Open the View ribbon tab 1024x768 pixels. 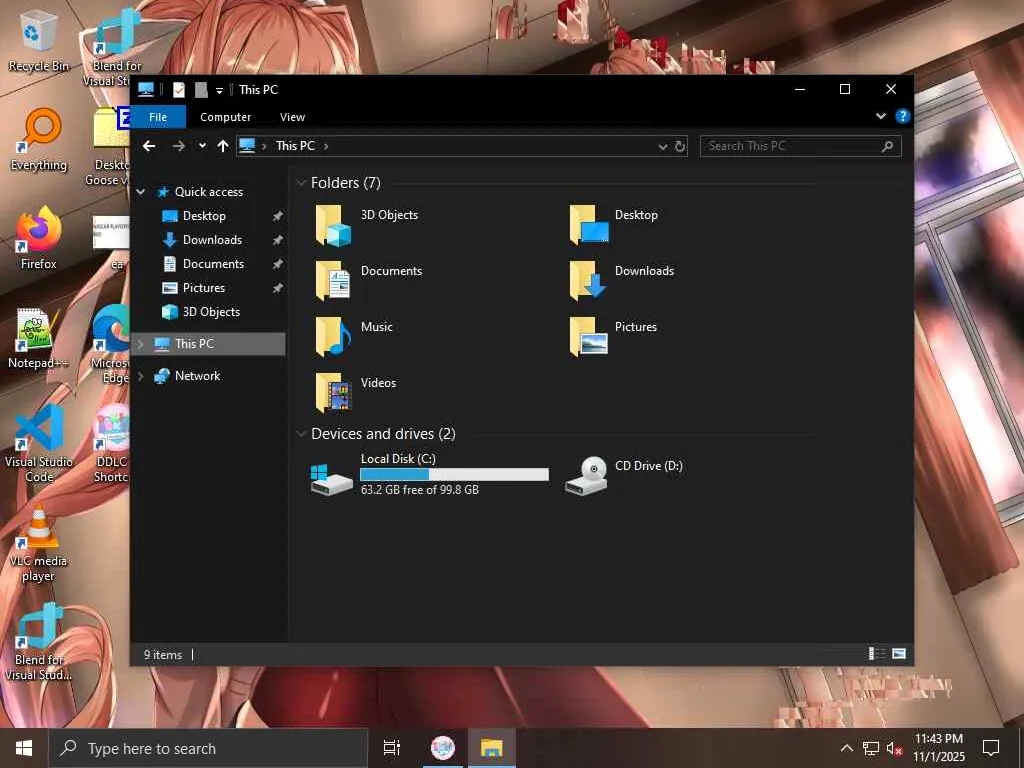coord(292,117)
